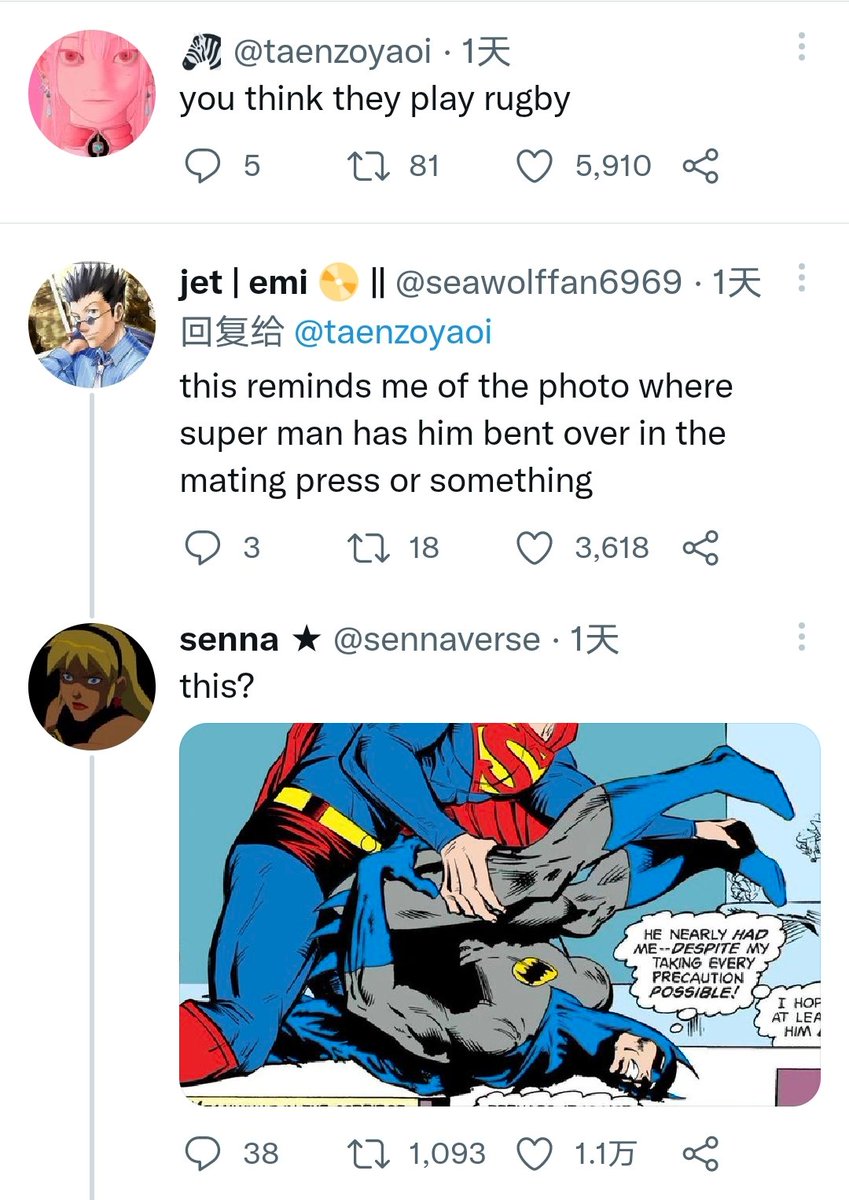Viewport: 849px width, 1200px height.
Task: Like senna's tweet with 1.1万 likes
Action: coord(534,1153)
